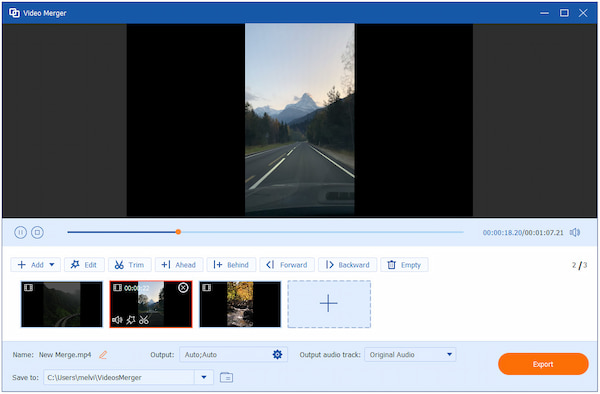Mute the preview volume speaker icon

(575, 232)
